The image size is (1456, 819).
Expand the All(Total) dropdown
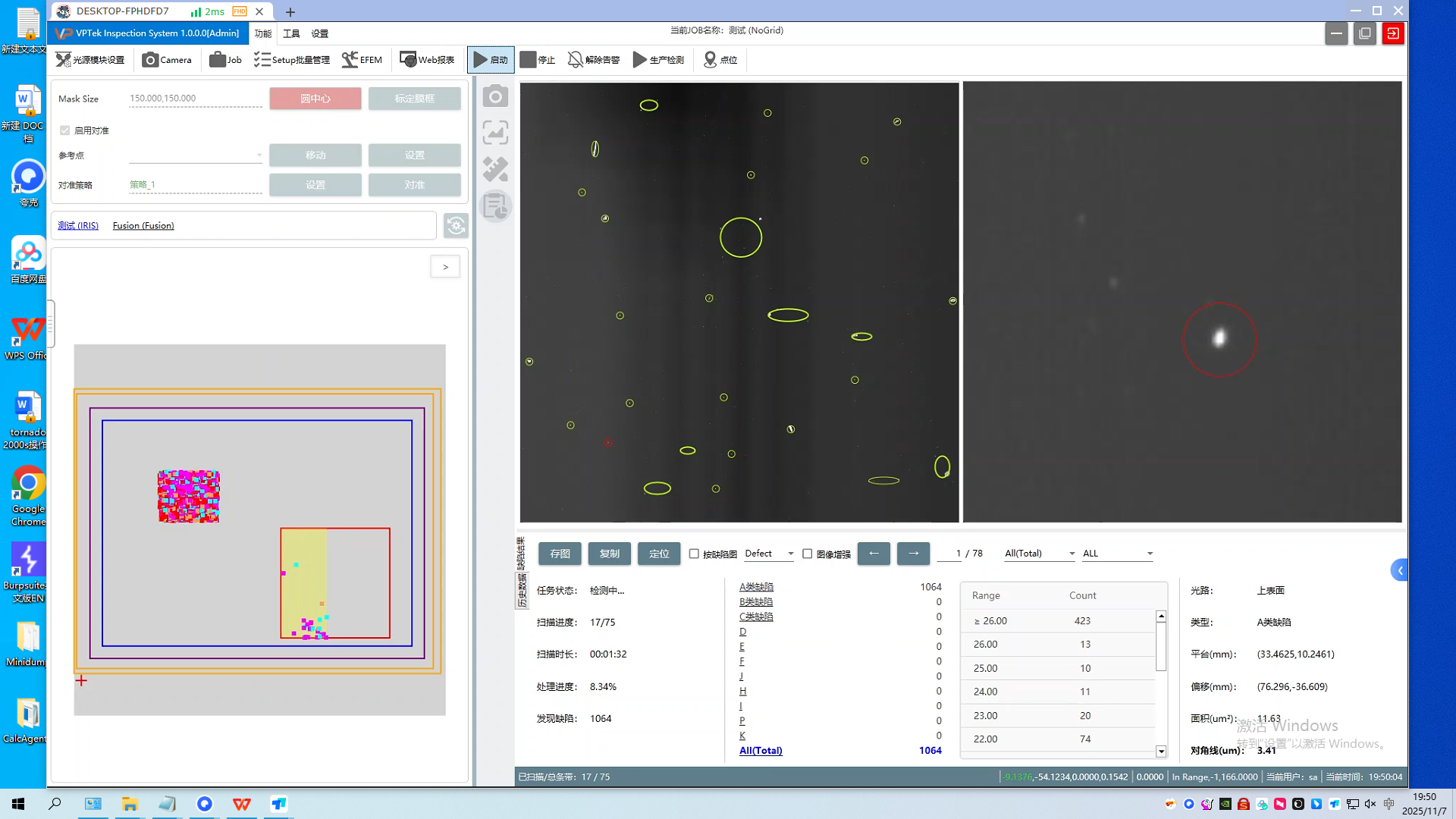tap(1040, 554)
